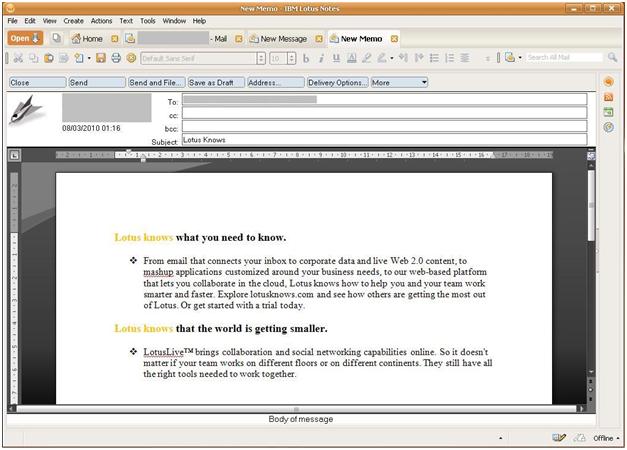Click the Cut scissors icon
This screenshot has height=450, width=627.
(18, 58)
